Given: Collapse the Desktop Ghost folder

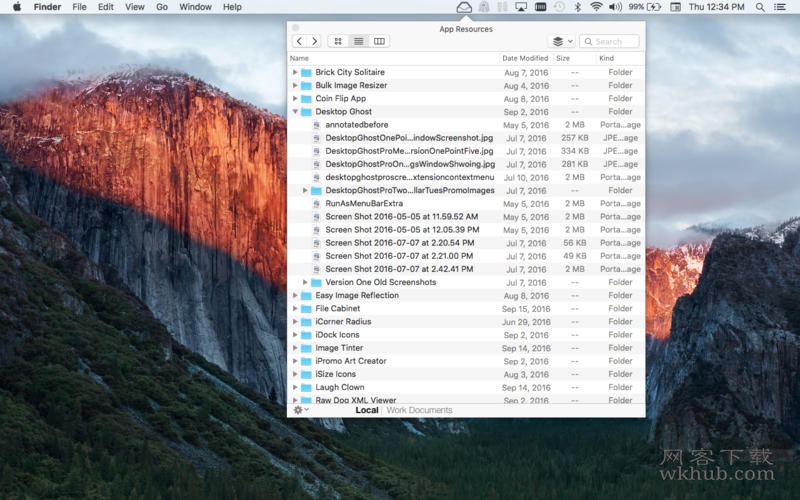Looking at the screenshot, I should coord(295,111).
